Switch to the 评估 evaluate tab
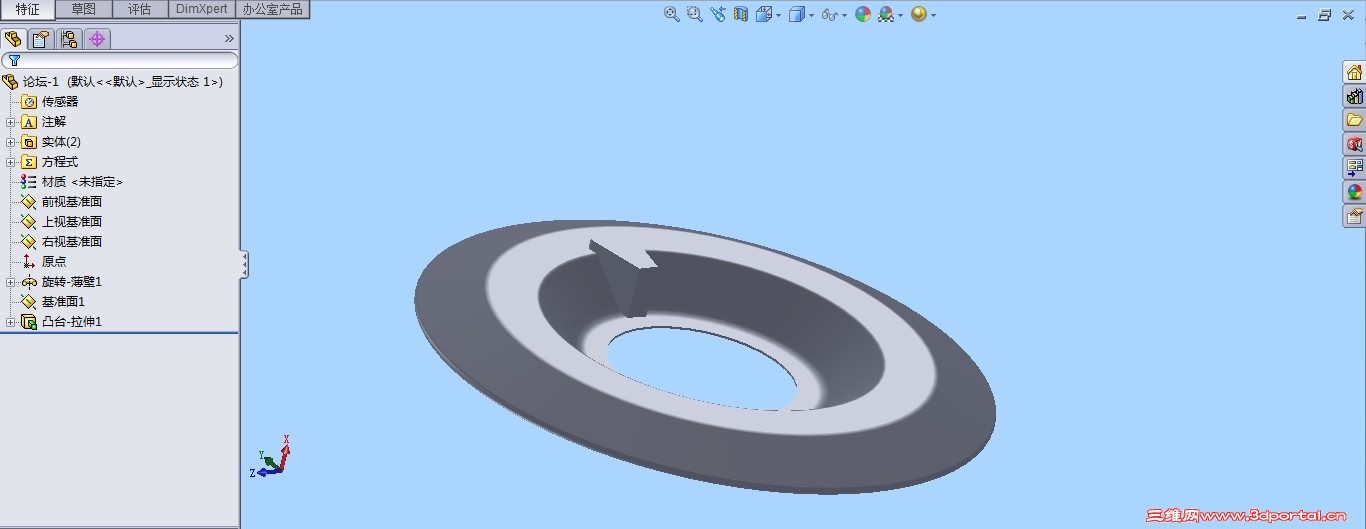 [x=139, y=9]
